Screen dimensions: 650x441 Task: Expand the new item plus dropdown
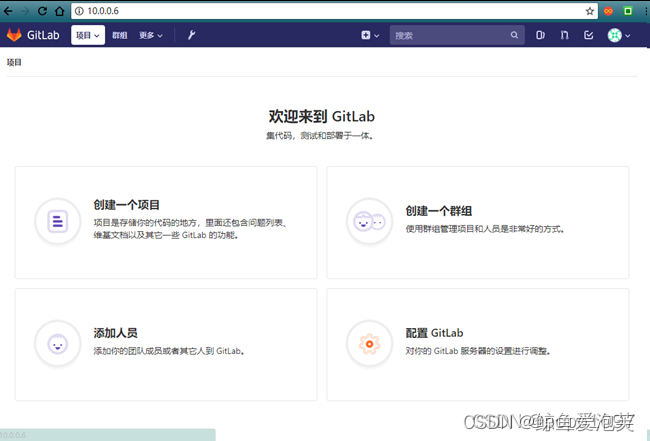coord(370,35)
